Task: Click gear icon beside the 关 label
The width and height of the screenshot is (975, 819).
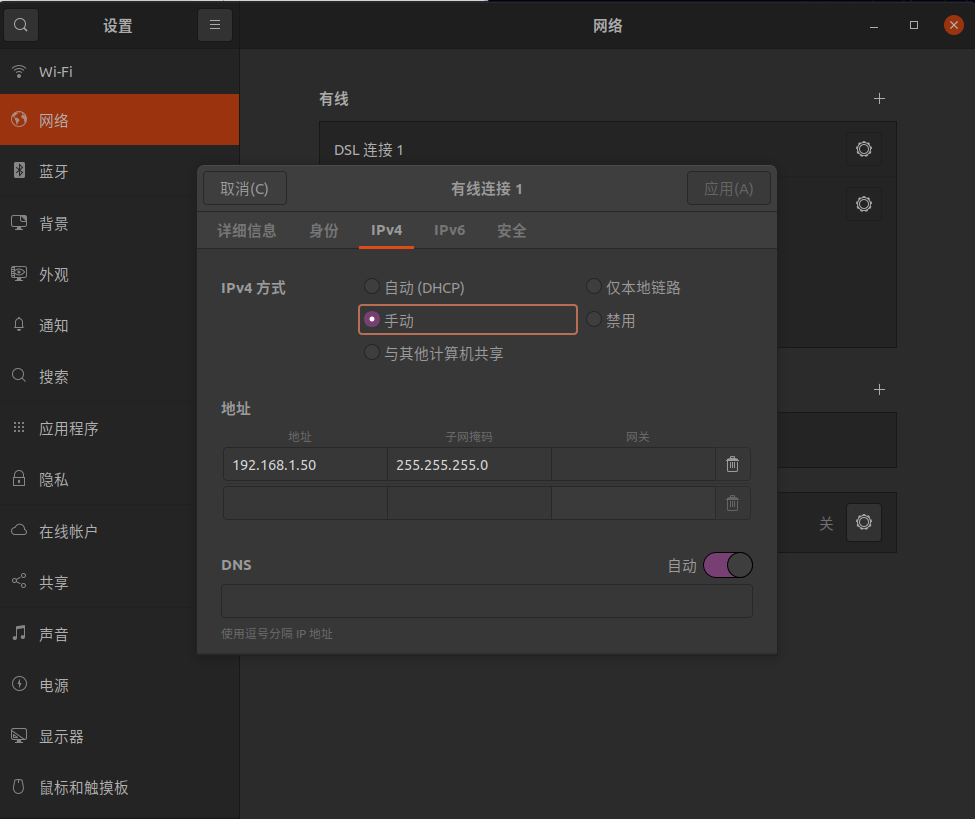Action: [x=864, y=522]
